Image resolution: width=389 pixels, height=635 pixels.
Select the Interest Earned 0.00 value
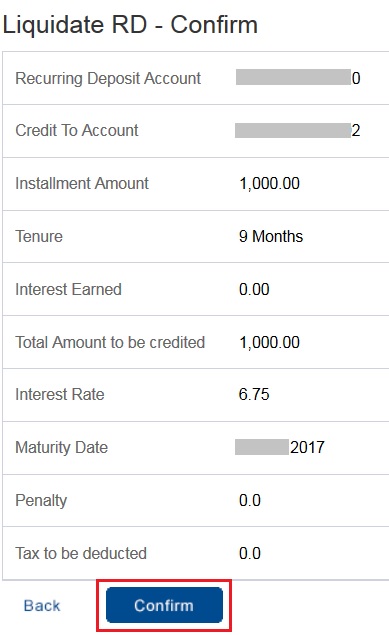254,289
